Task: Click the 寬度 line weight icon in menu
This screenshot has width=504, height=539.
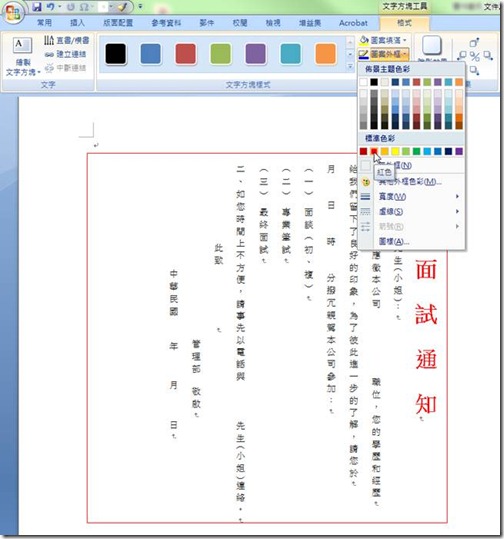Action: click(365, 197)
